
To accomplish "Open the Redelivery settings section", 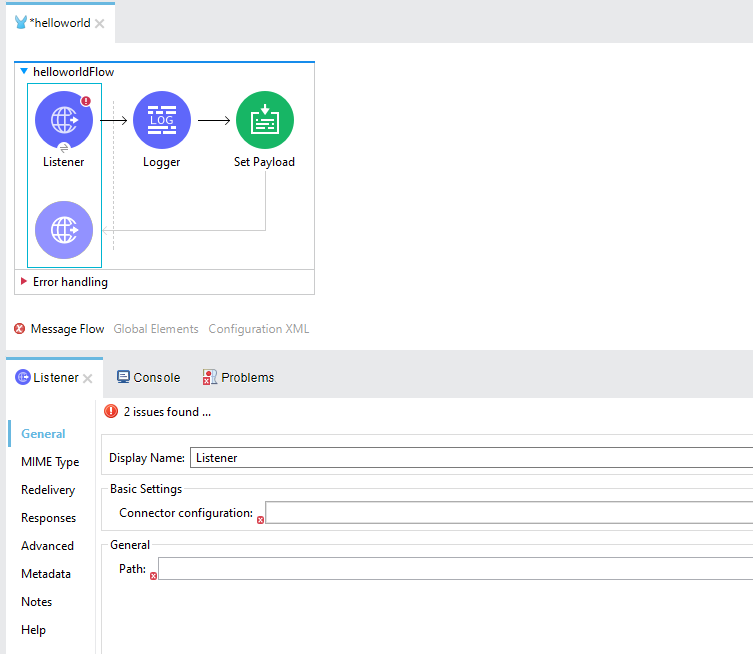I will pos(48,490).
